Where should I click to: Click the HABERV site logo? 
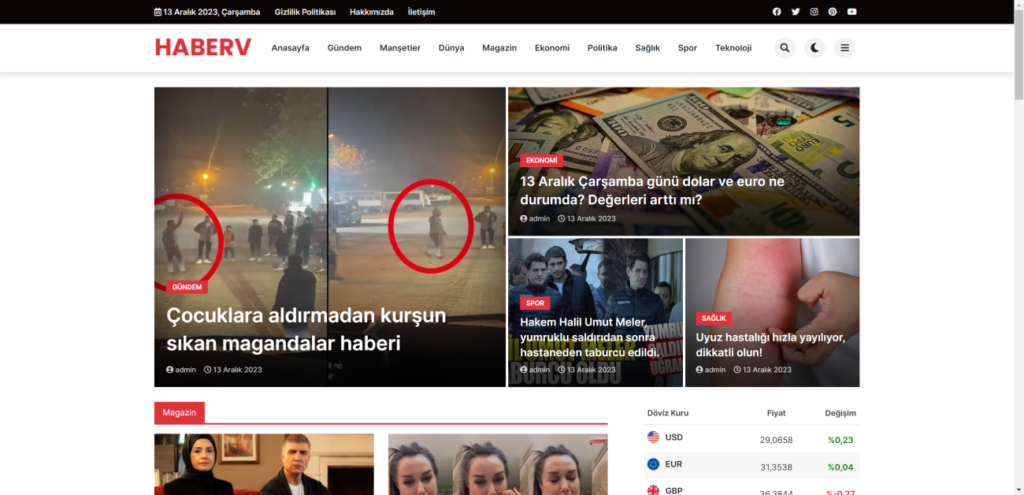(x=203, y=48)
